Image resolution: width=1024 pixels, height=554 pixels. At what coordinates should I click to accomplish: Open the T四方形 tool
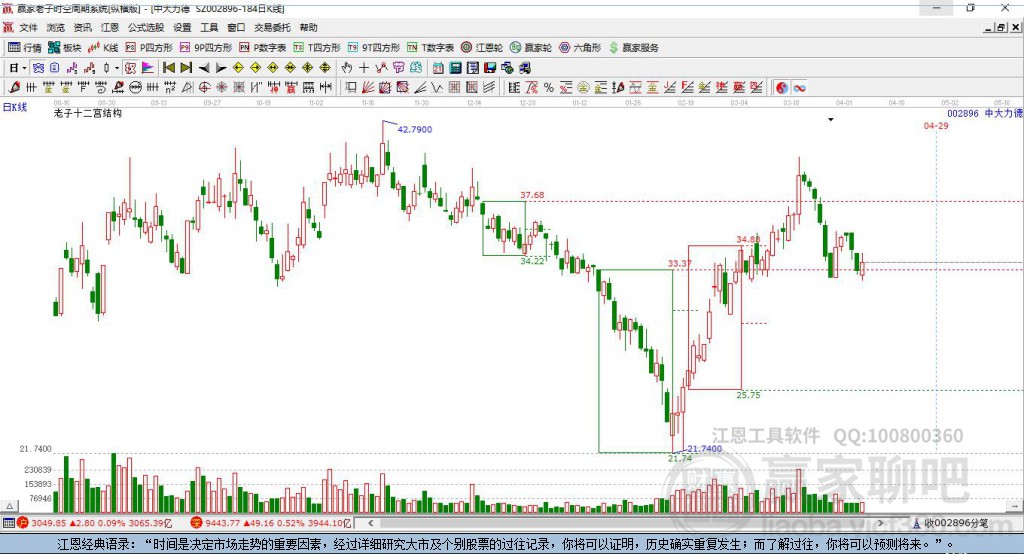click(317, 48)
